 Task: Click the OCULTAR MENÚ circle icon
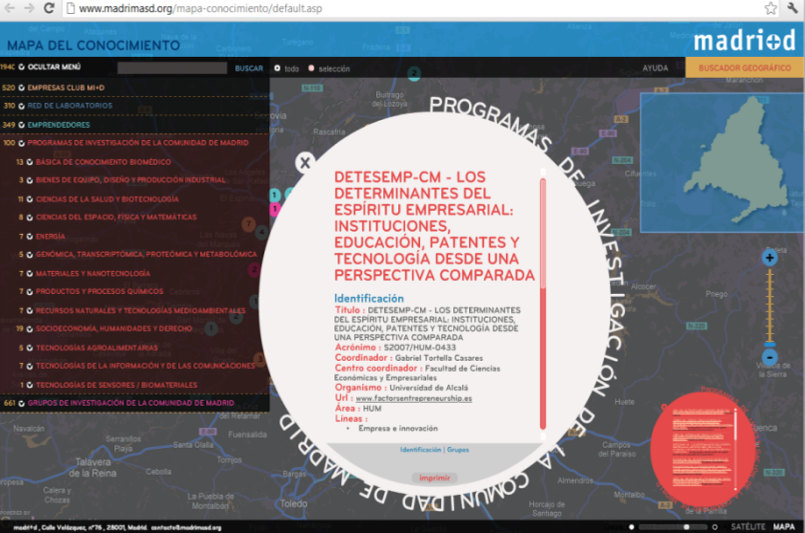click(x=22, y=67)
